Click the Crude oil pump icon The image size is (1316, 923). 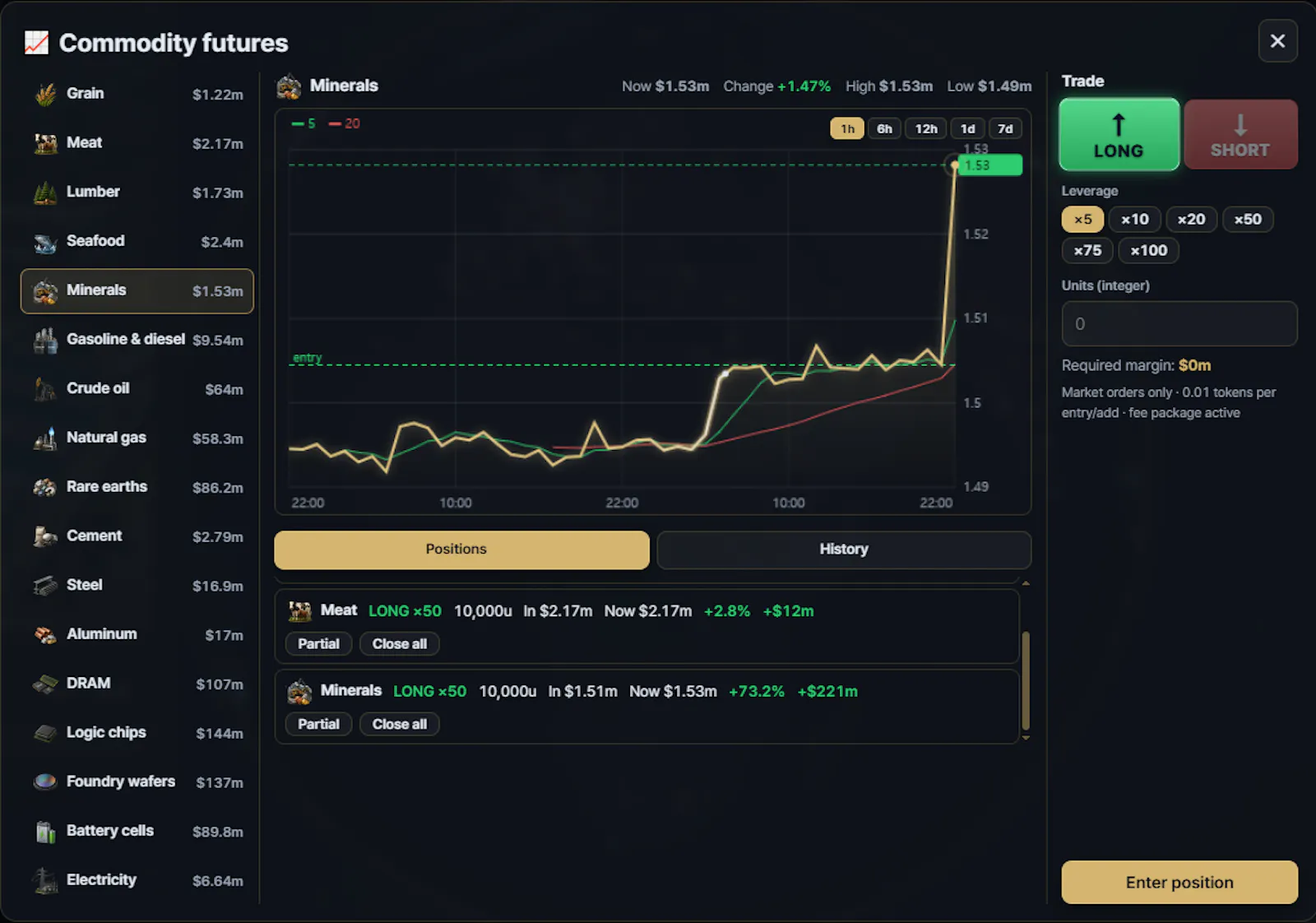coord(45,389)
